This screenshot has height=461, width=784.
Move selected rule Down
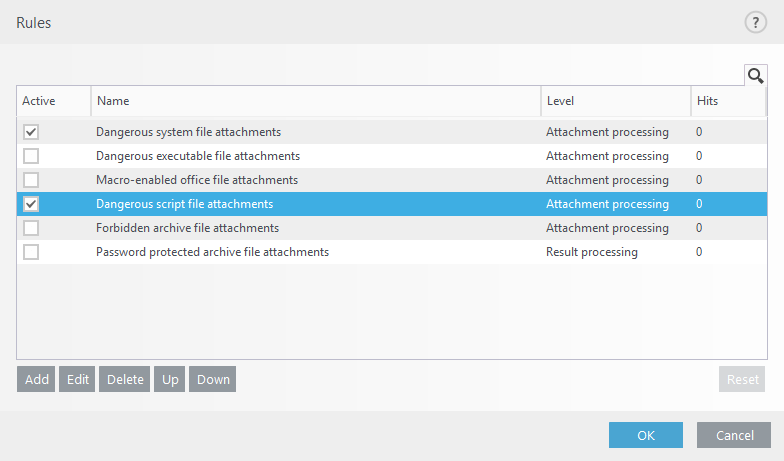coord(213,380)
